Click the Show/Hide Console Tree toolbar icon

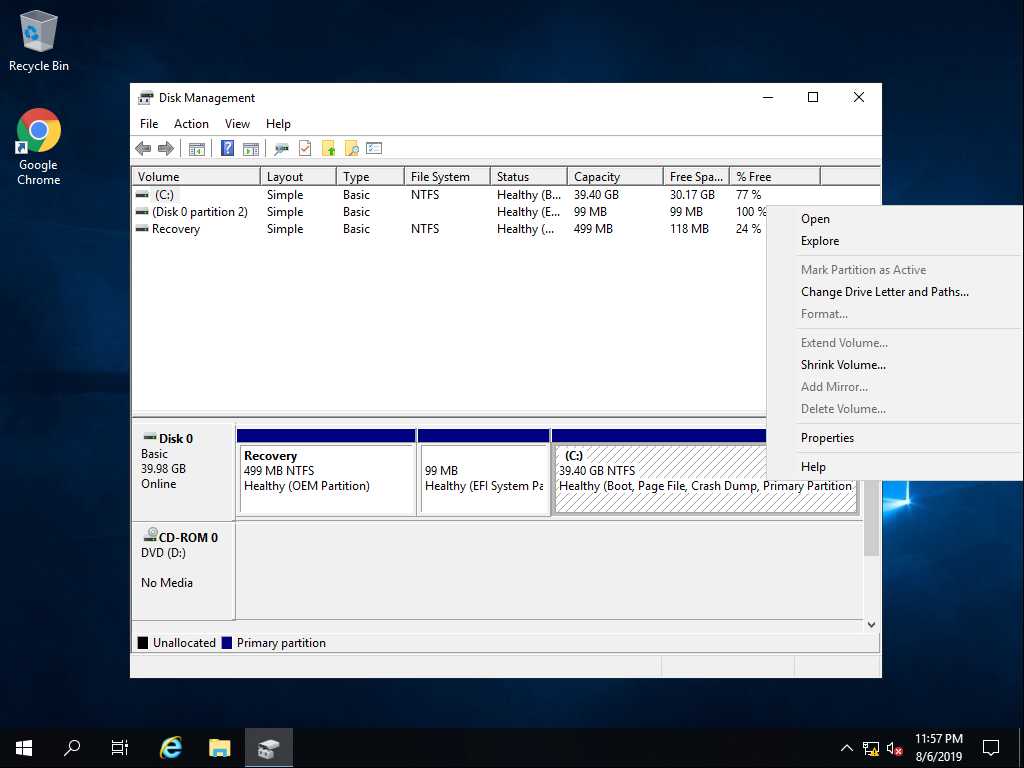(x=197, y=148)
